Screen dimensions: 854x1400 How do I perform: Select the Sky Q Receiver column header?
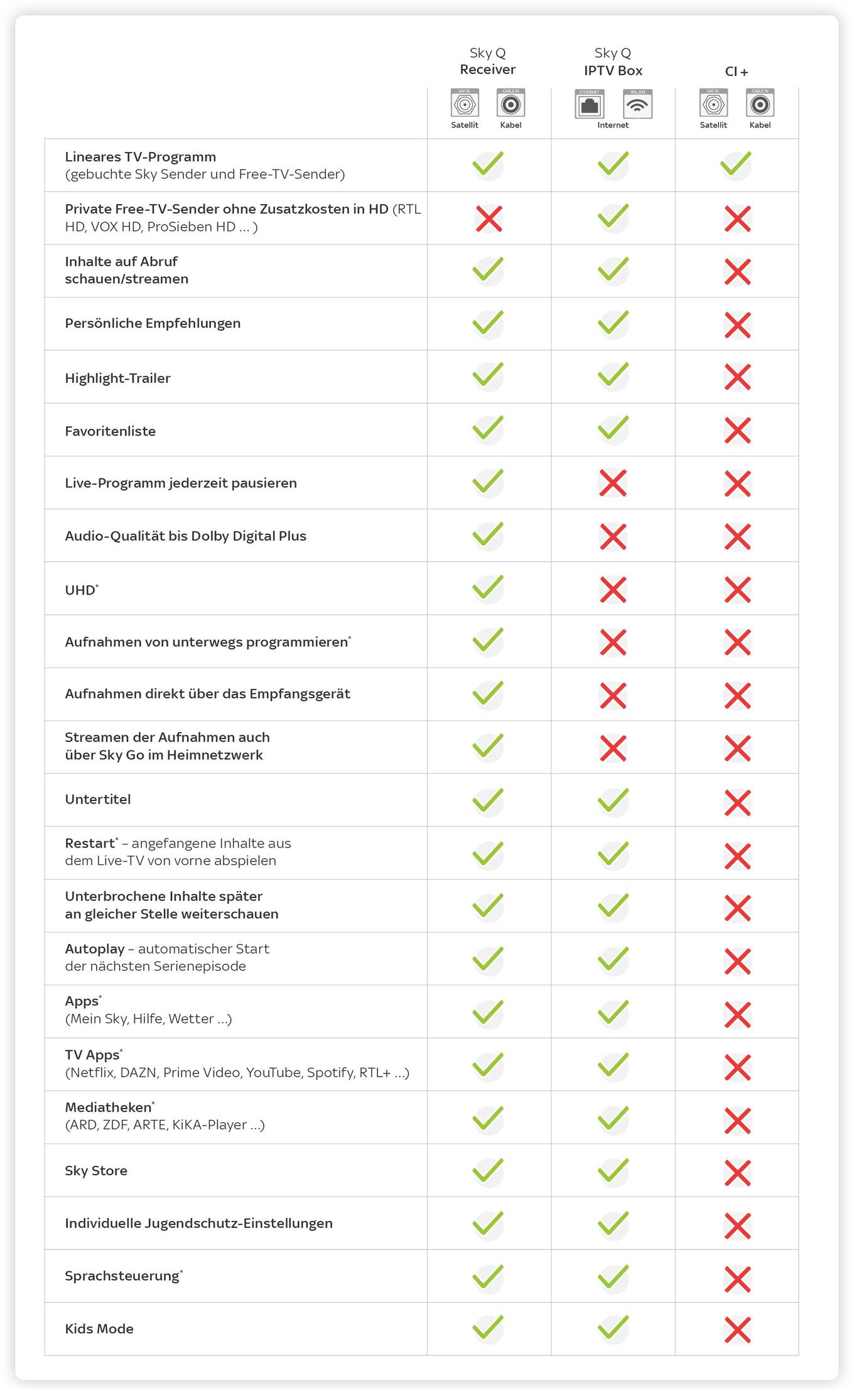[487, 62]
